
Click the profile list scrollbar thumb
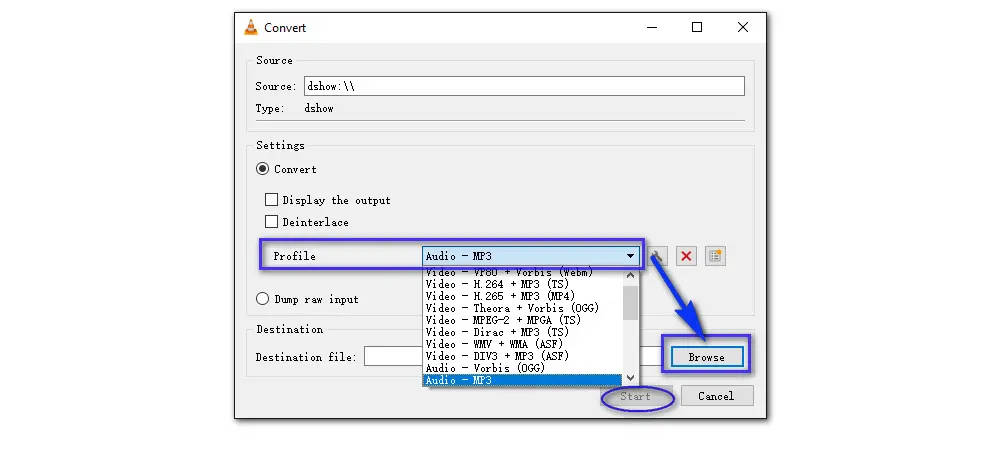(x=630, y=303)
